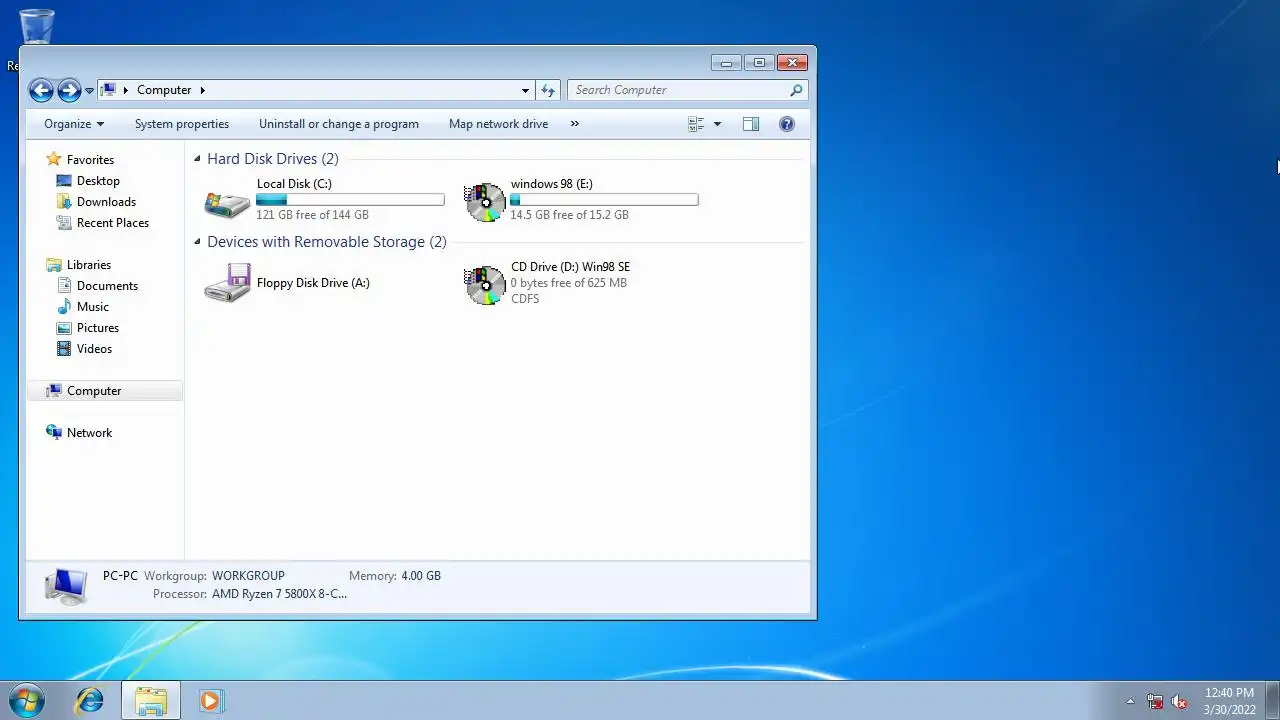
Task: Open the Organize menu
Action: tap(74, 124)
